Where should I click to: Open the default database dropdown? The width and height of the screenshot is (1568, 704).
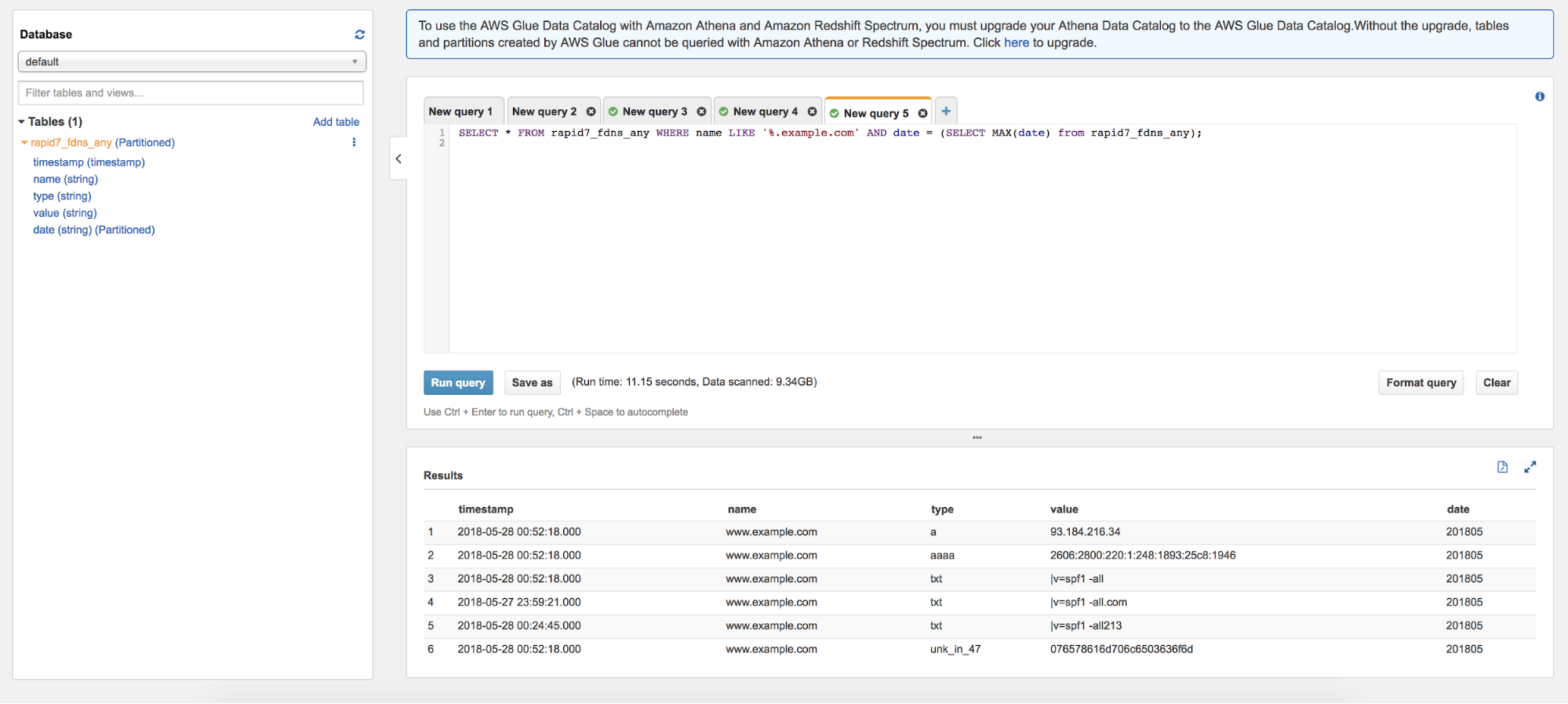tap(191, 62)
